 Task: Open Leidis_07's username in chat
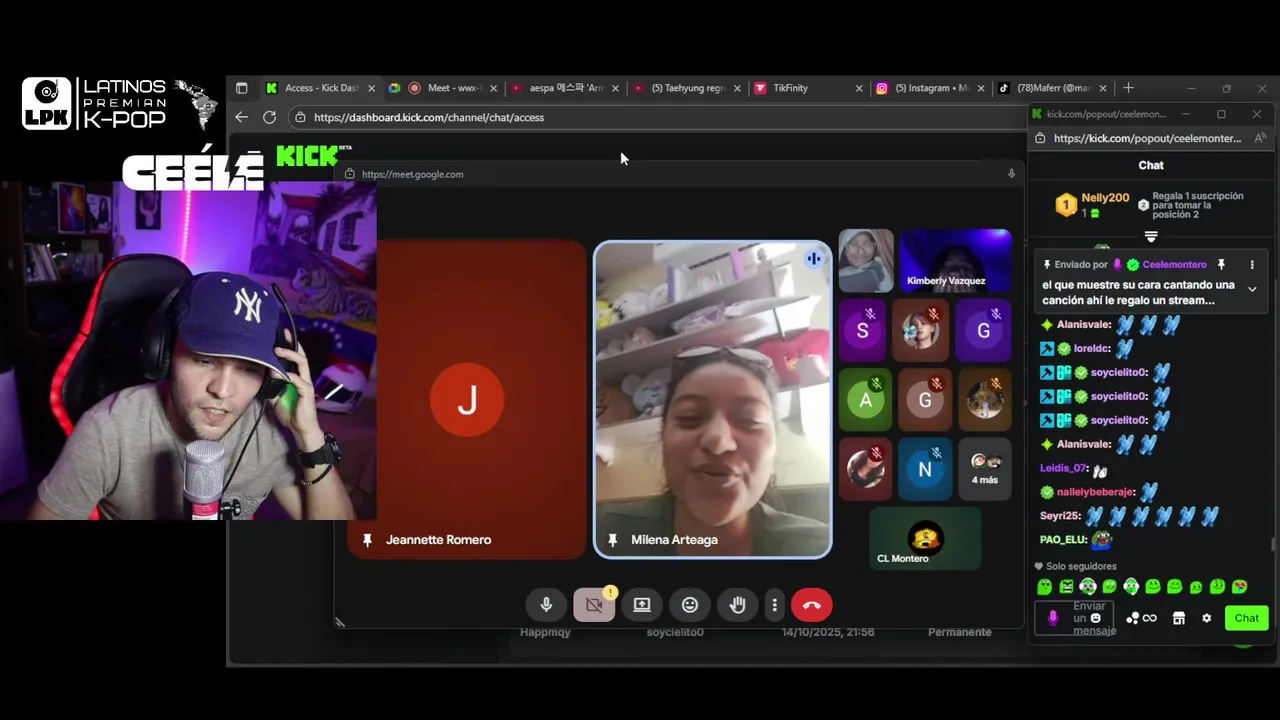coord(1064,468)
